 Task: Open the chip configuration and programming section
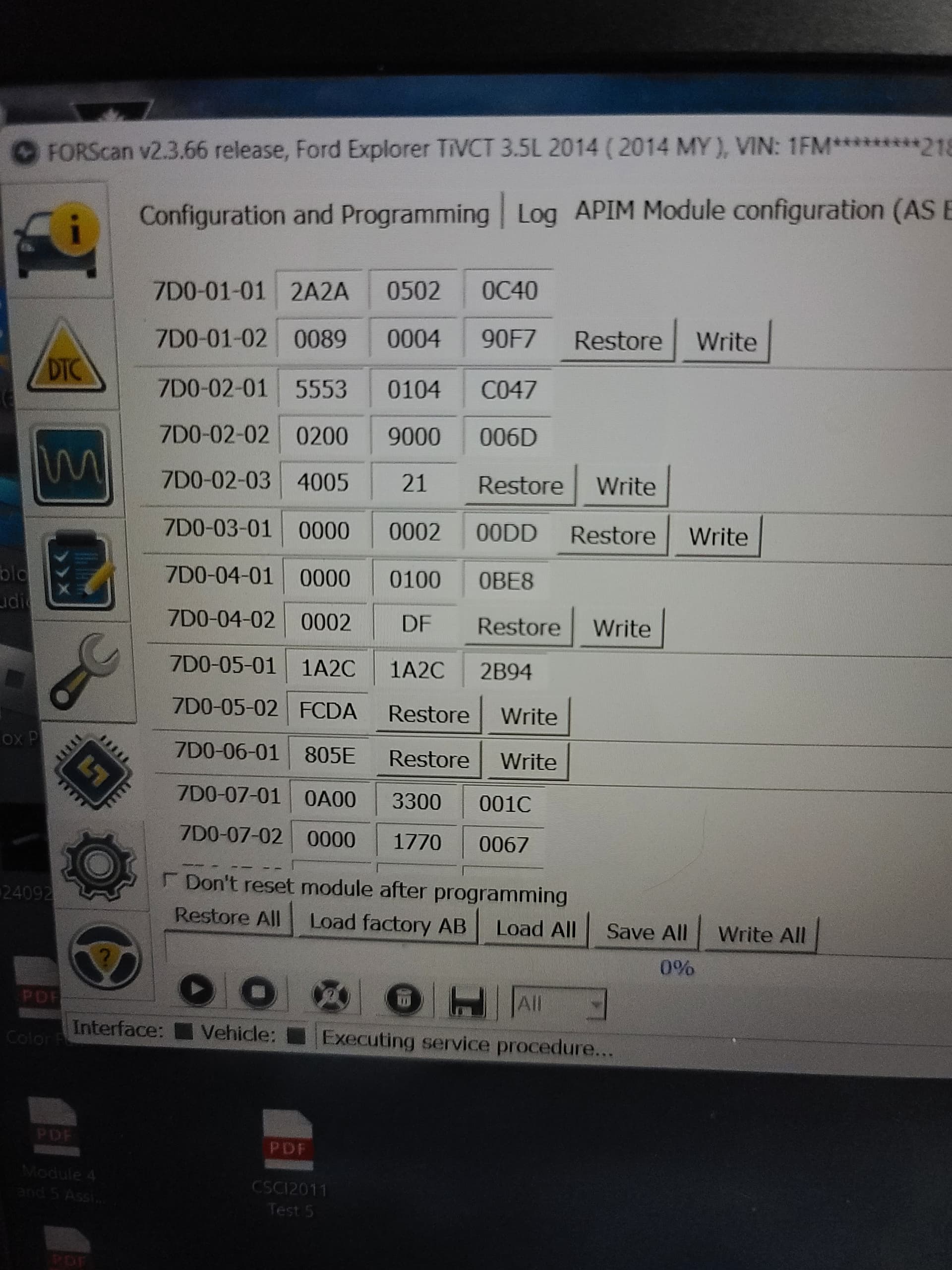(93, 771)
